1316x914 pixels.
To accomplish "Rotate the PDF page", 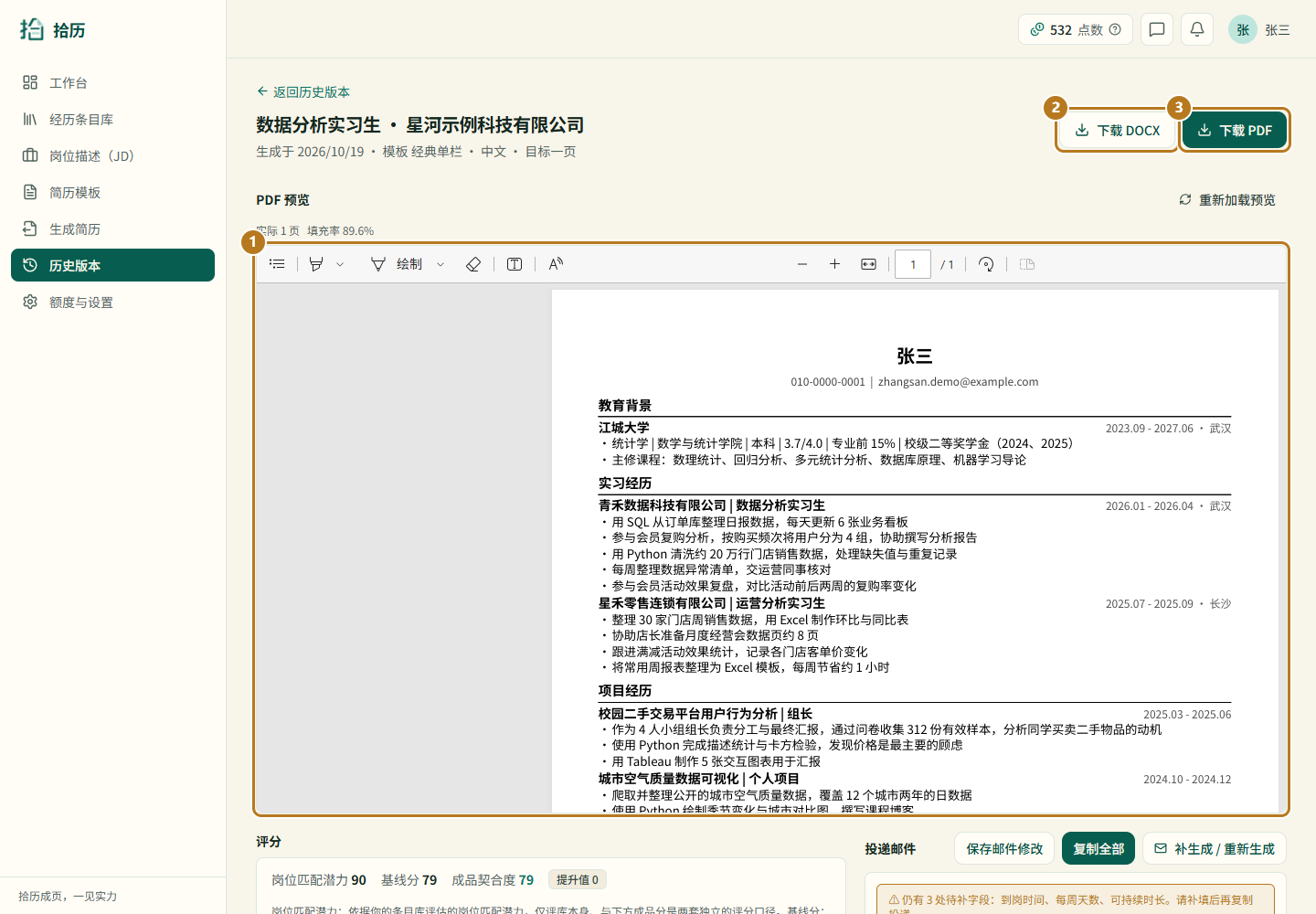I will (x=986, y=264).
